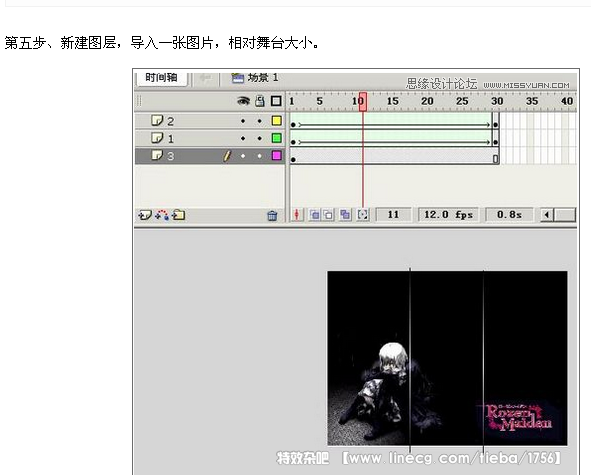Click the green outline swatch of layer 1
Image resolution: width=591 pixels, height=475 pixels.
point(277,138)
